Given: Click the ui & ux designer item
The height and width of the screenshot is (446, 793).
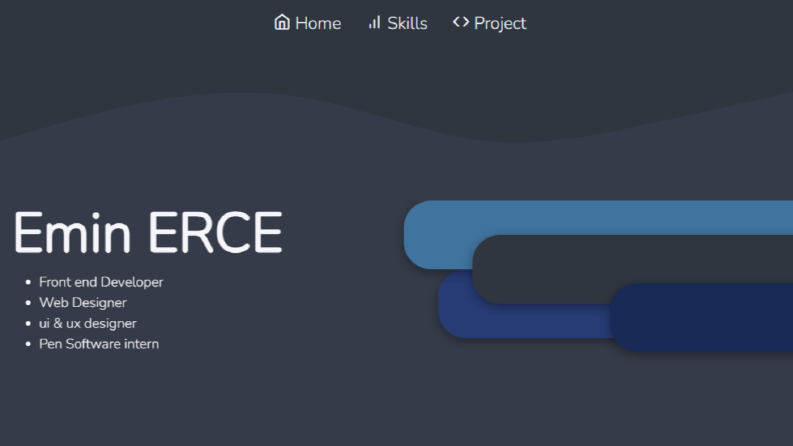Looking at the screenshot, I should pyautogui.click(x=88, y=323).
